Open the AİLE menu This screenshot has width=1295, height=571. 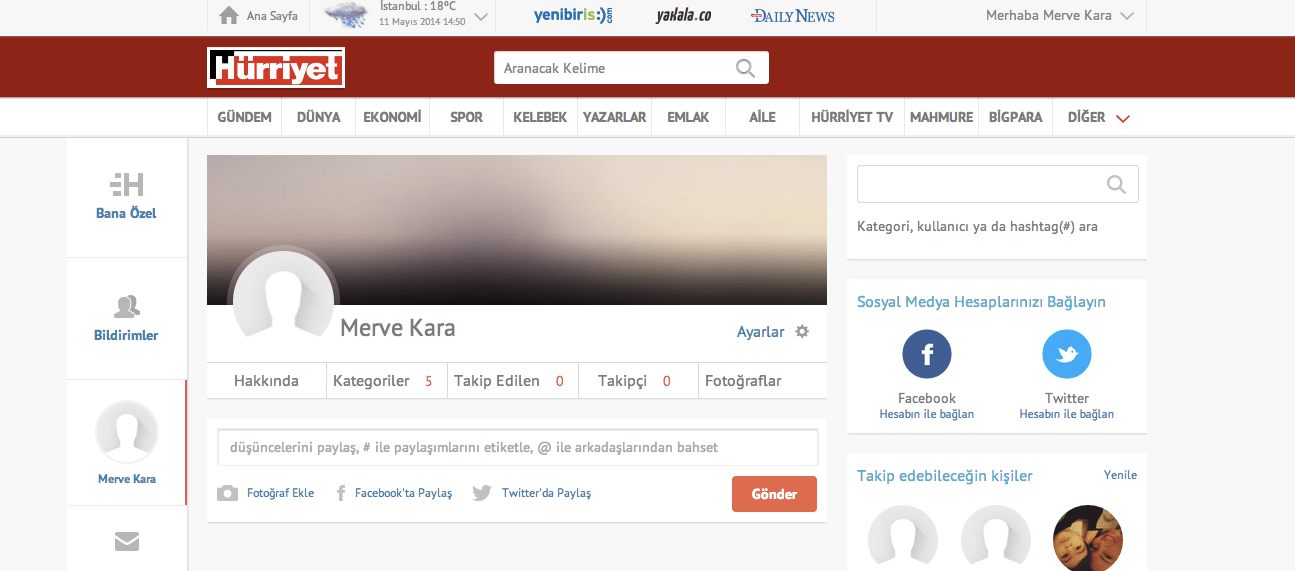point(762,117)
